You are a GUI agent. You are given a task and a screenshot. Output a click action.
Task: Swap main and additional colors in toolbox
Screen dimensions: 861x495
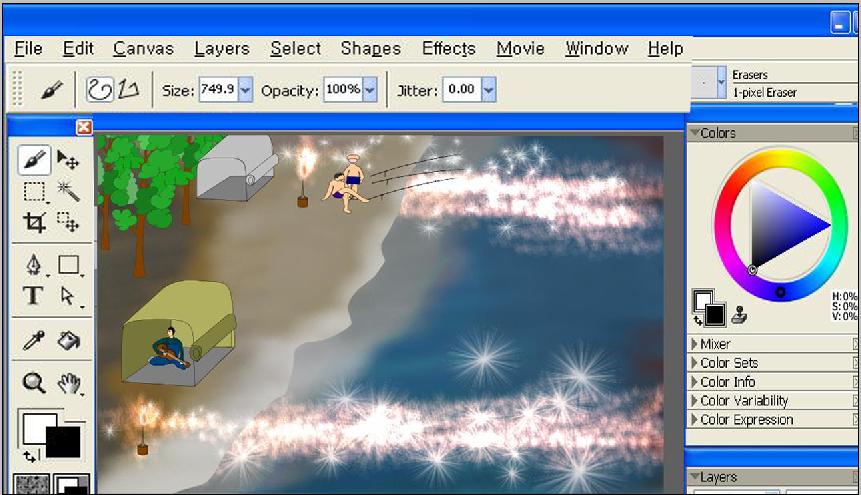click(x=29, y=455)
